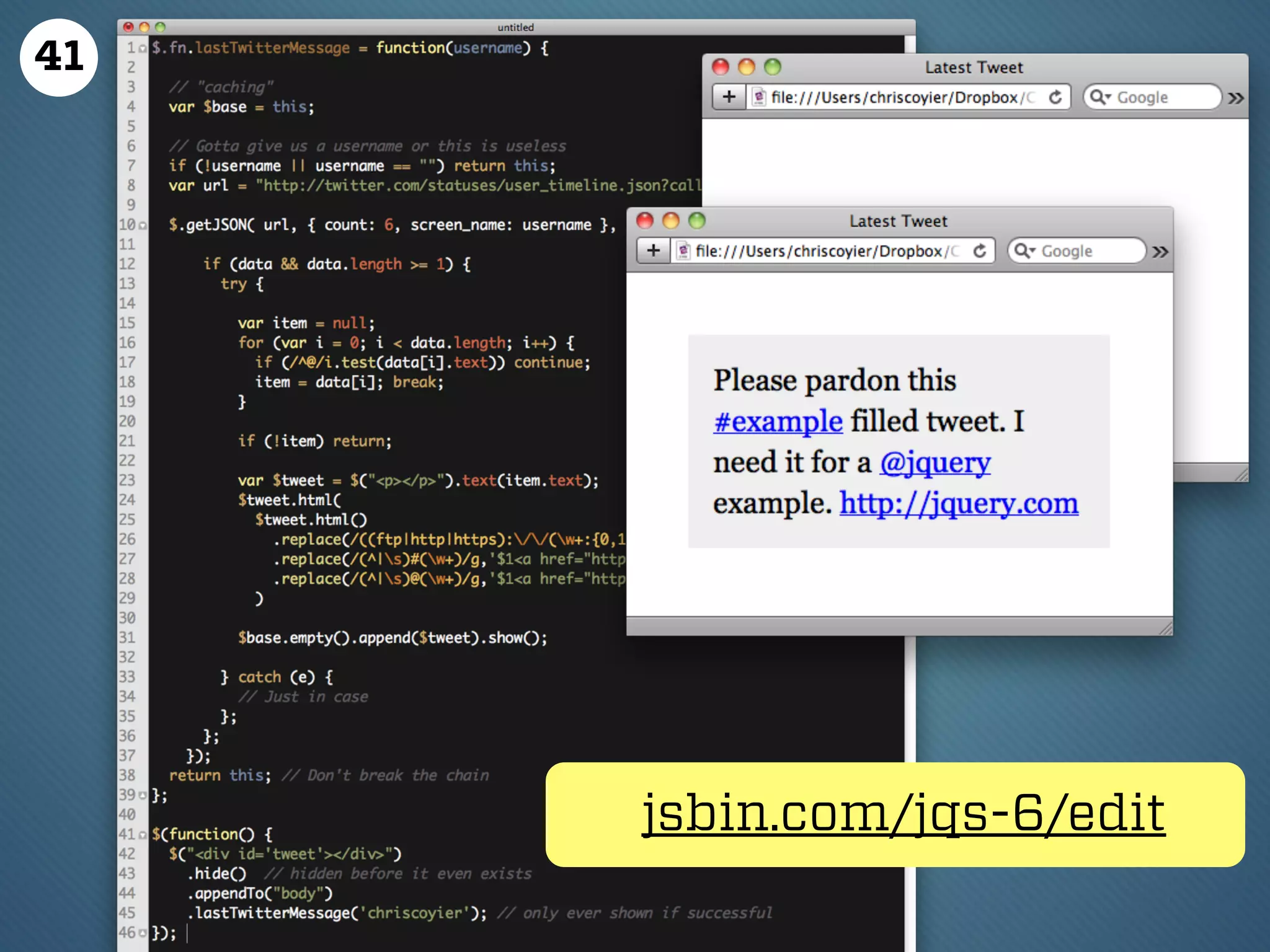
Task: Click the #example hashtag link
Action: pos(778,421)
